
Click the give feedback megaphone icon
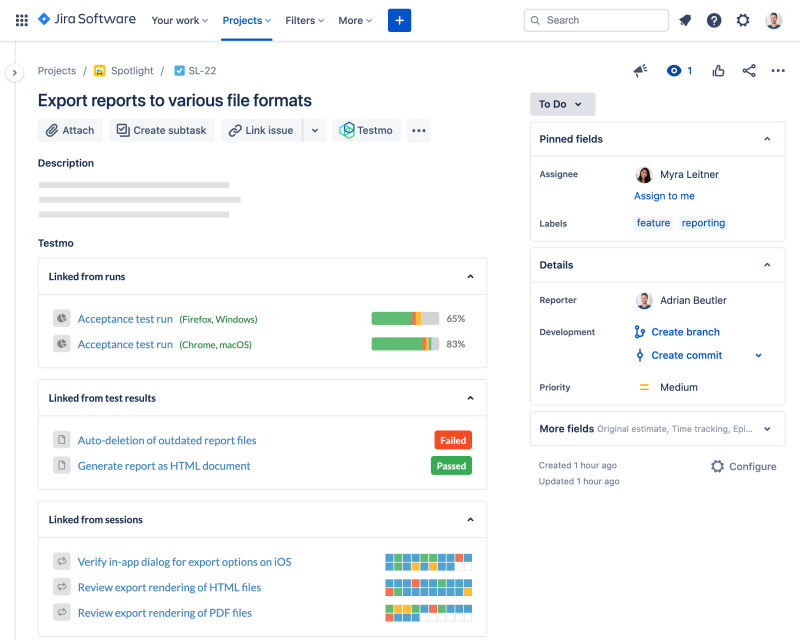(x=640, y=71)
